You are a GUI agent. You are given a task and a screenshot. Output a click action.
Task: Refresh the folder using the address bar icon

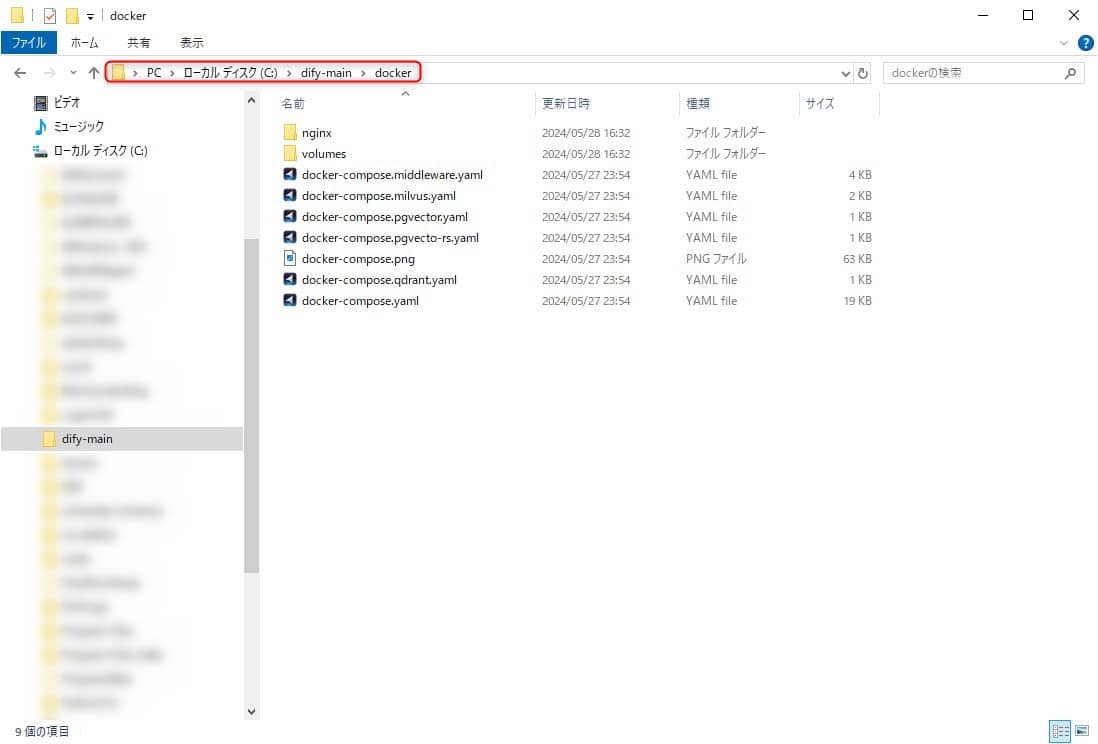click(862, 72)
